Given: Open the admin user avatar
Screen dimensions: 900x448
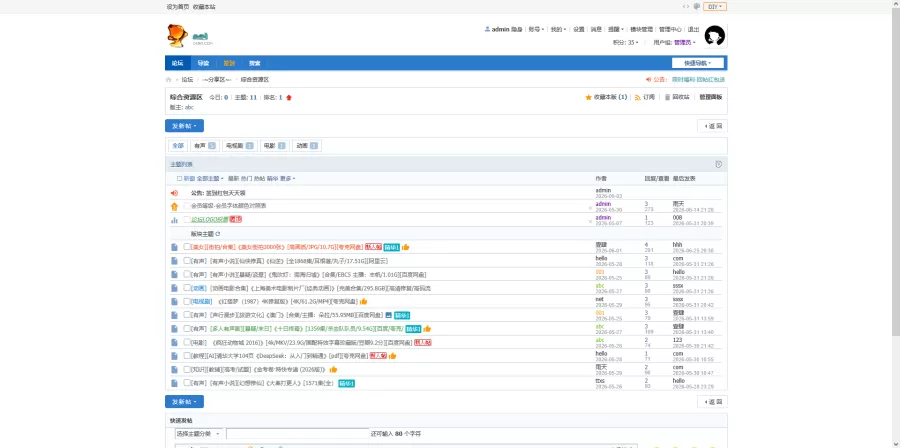Looking at the screenshot, I should [x=715, y=36].
